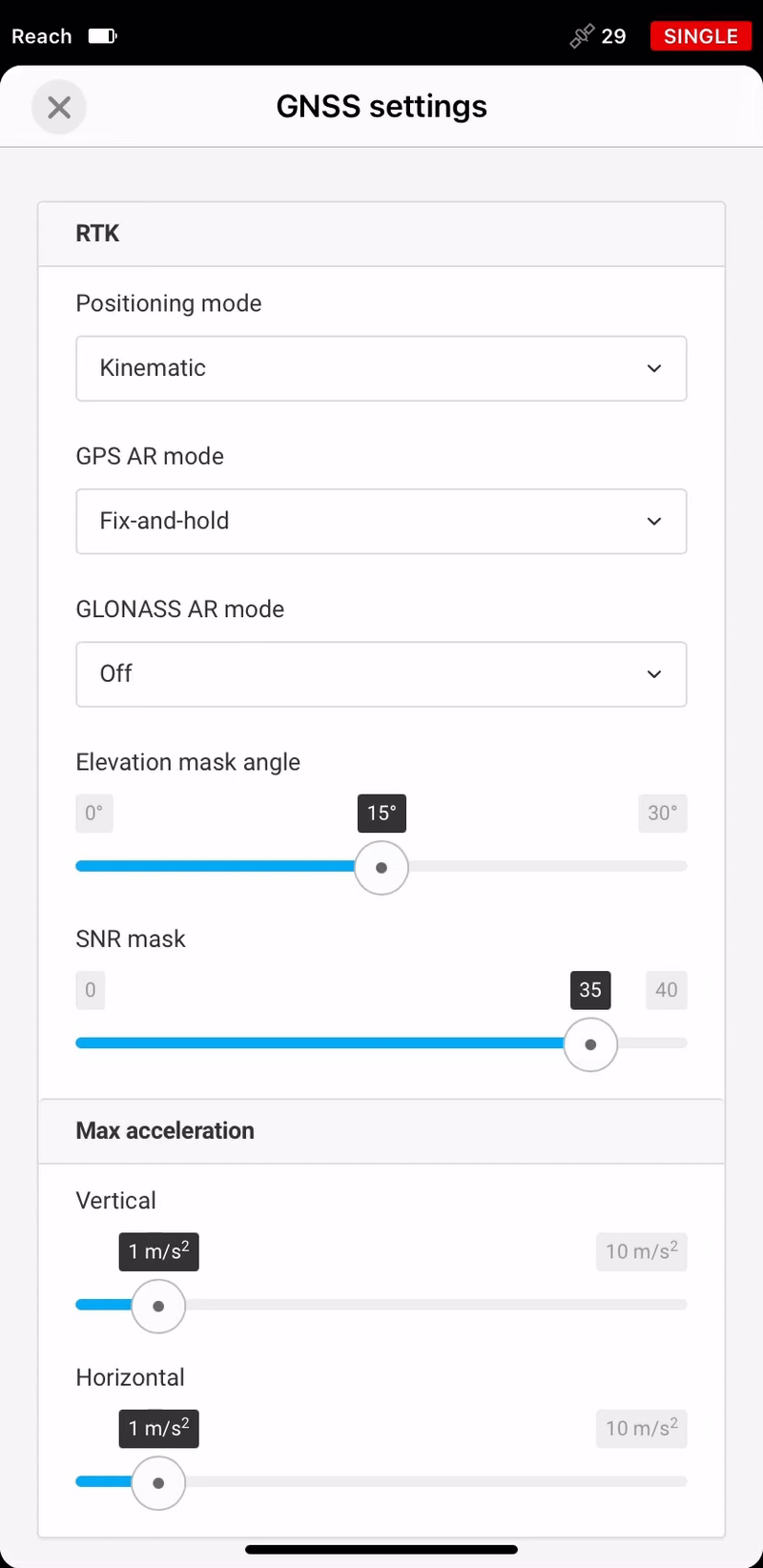The width and height of the screenshot is (763, 1568).
Task: Tap the Vertical 10 m/s² maximum label
Action: point(642,1251)
